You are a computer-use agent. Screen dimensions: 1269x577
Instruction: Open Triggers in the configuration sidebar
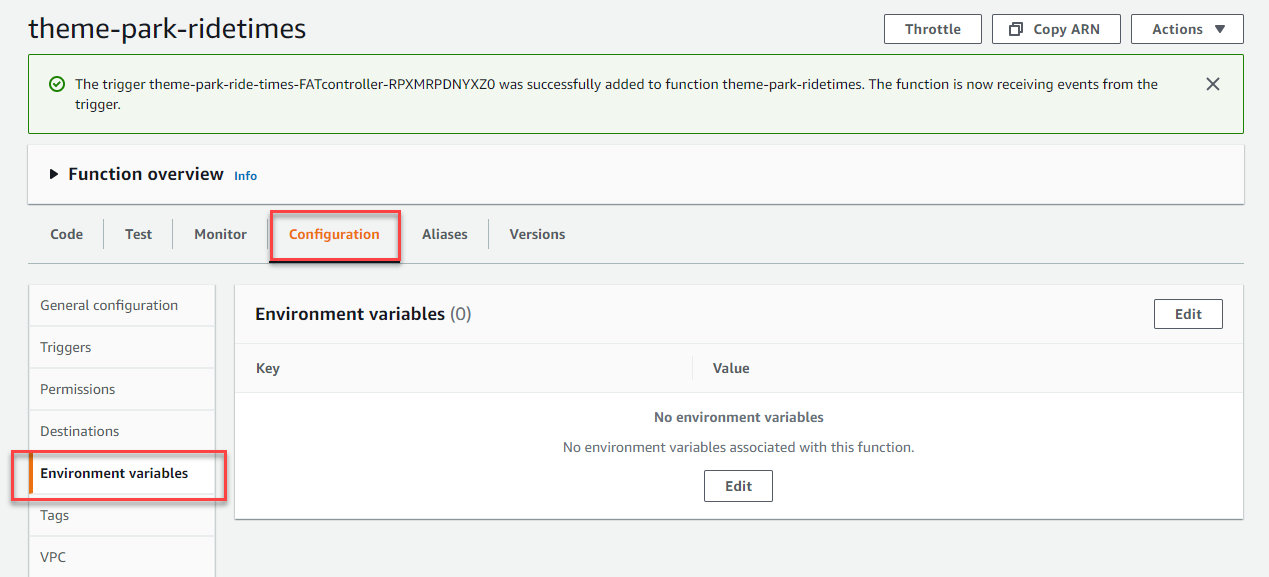[65, 347]
